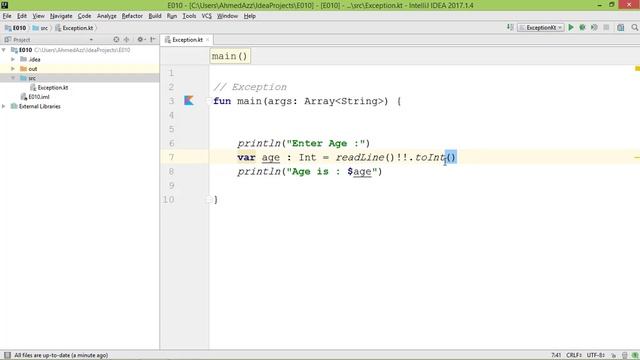Click the "Enter Age :" string on line 6
Image resolution: width=640 pixels, height=360 pixels.
coord(325,143)
